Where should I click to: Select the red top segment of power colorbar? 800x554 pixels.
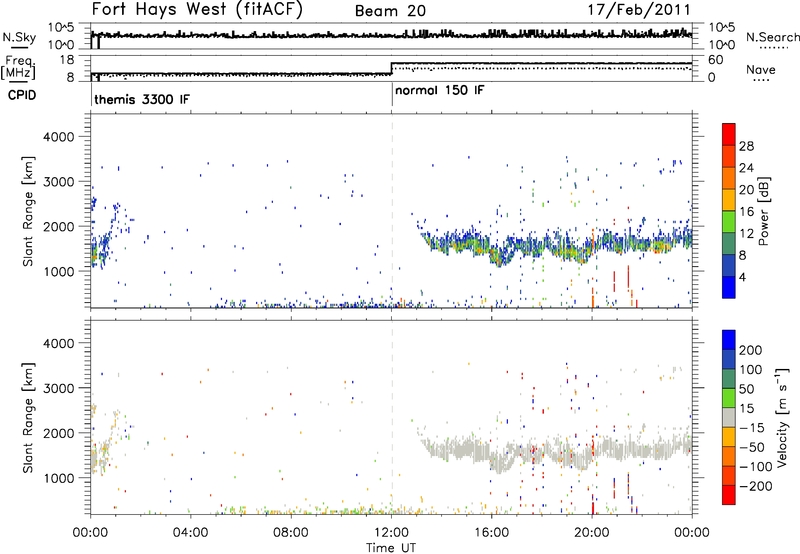[x=729, y=135]
